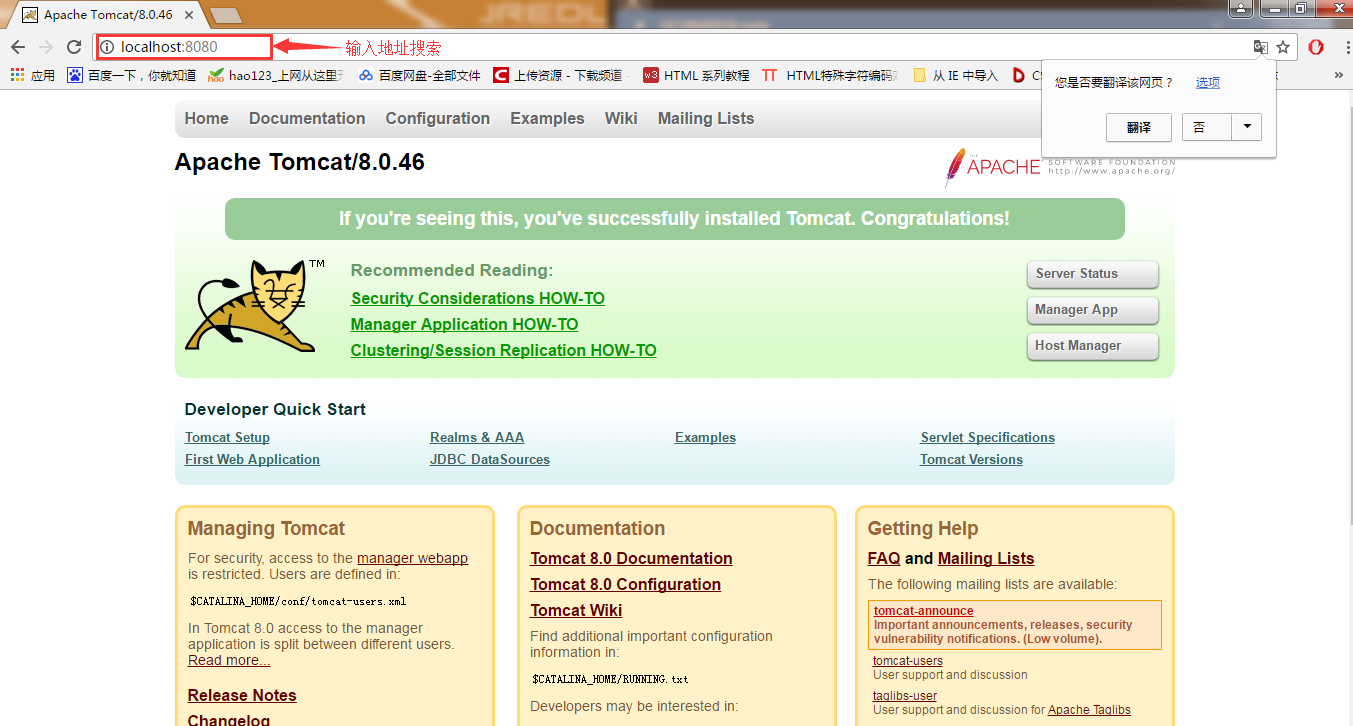The width and height of the screenshot is (1353, 726).
Task: Open Clustering/Session Replication HOW-TO link
Action: (503, 350)
